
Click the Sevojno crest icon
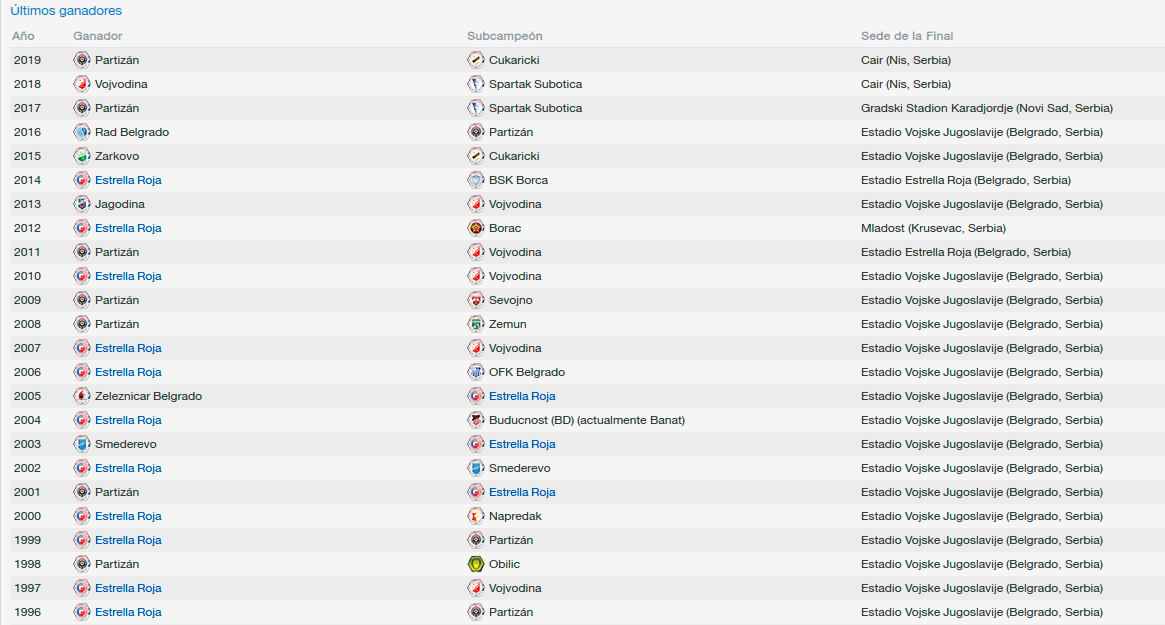[x=476, y=300]
